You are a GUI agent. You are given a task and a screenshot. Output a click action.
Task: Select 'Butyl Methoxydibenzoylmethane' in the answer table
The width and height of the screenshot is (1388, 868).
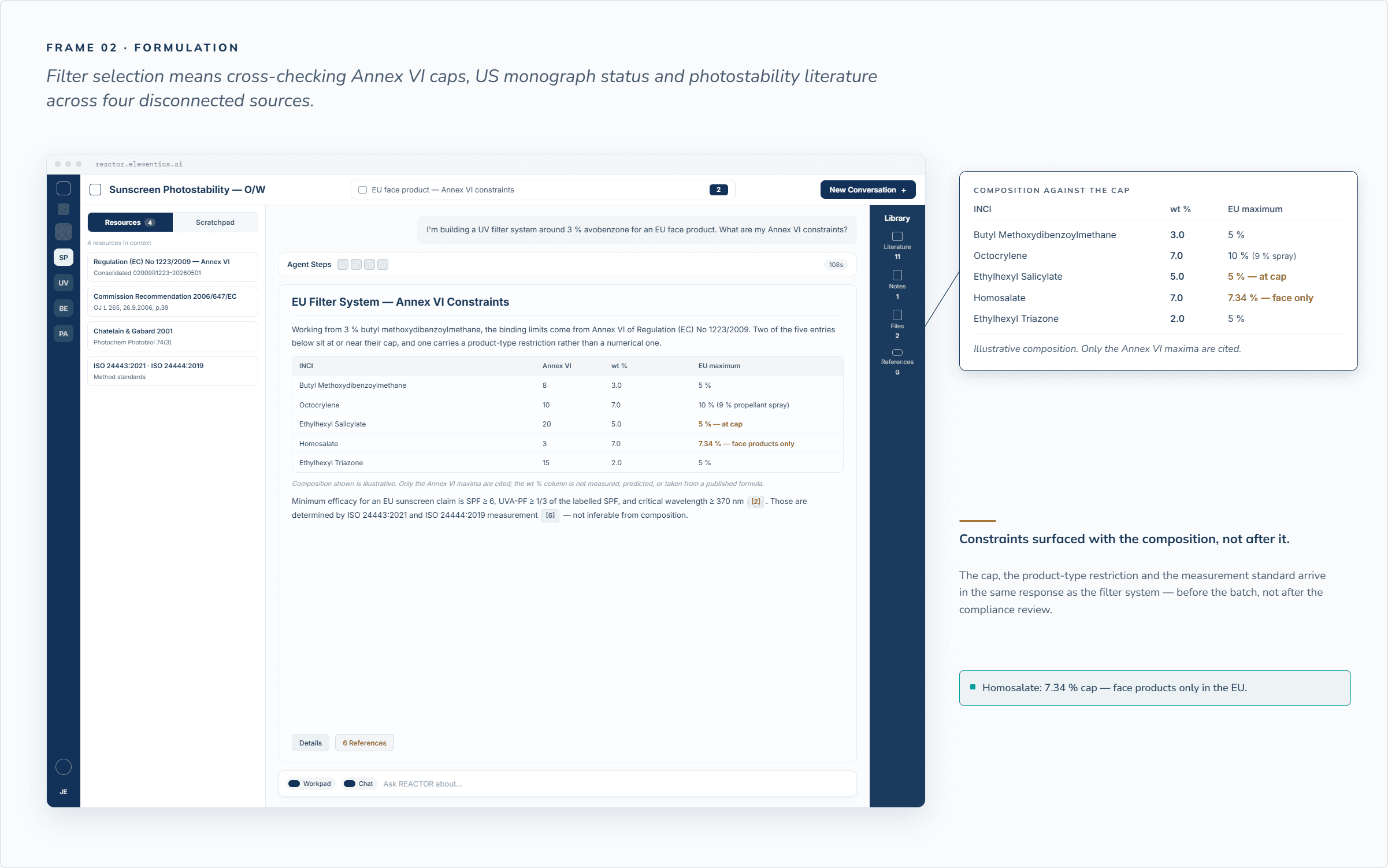tap(352, 385)
